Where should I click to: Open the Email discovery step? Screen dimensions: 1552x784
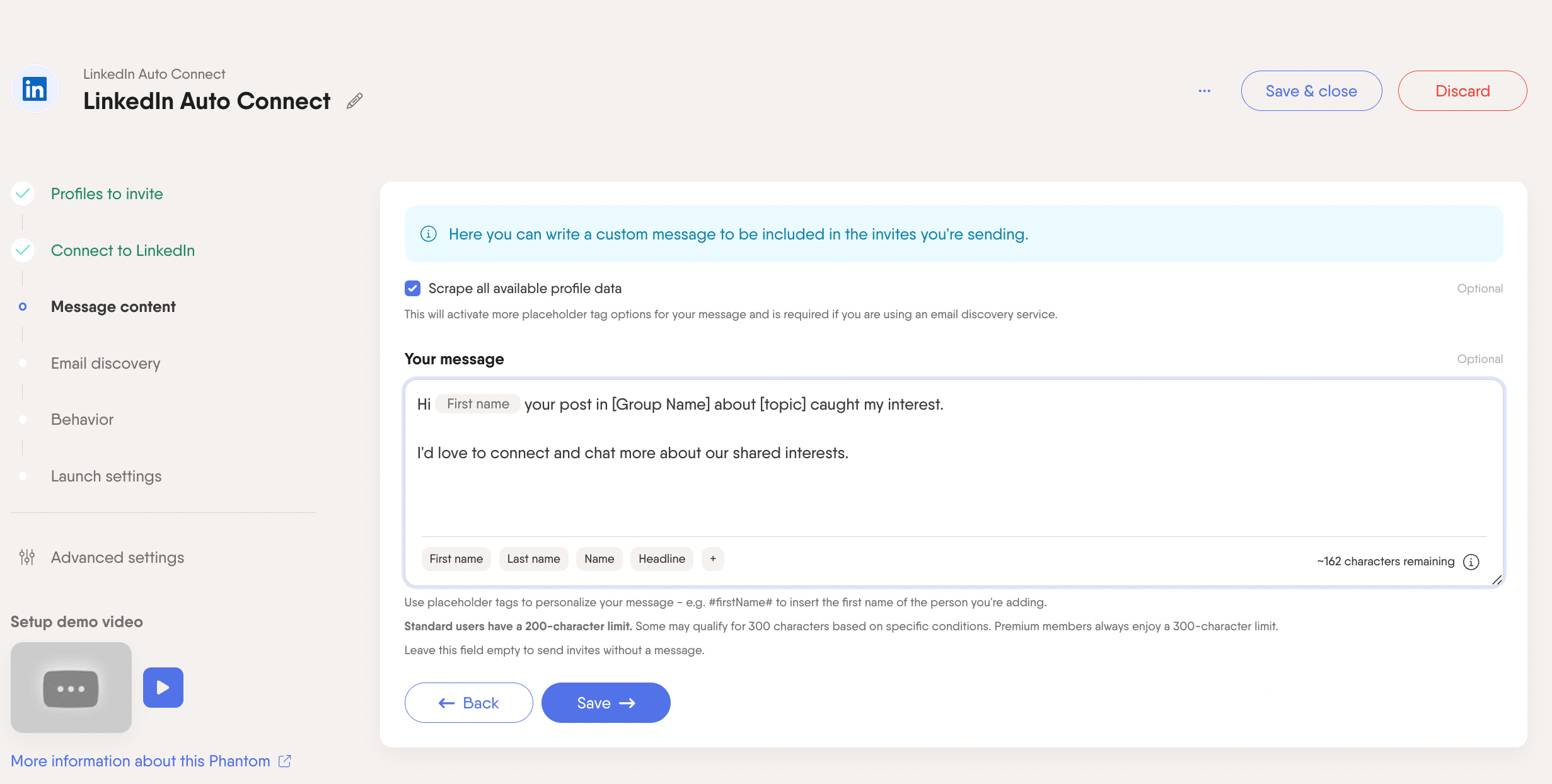105,363
